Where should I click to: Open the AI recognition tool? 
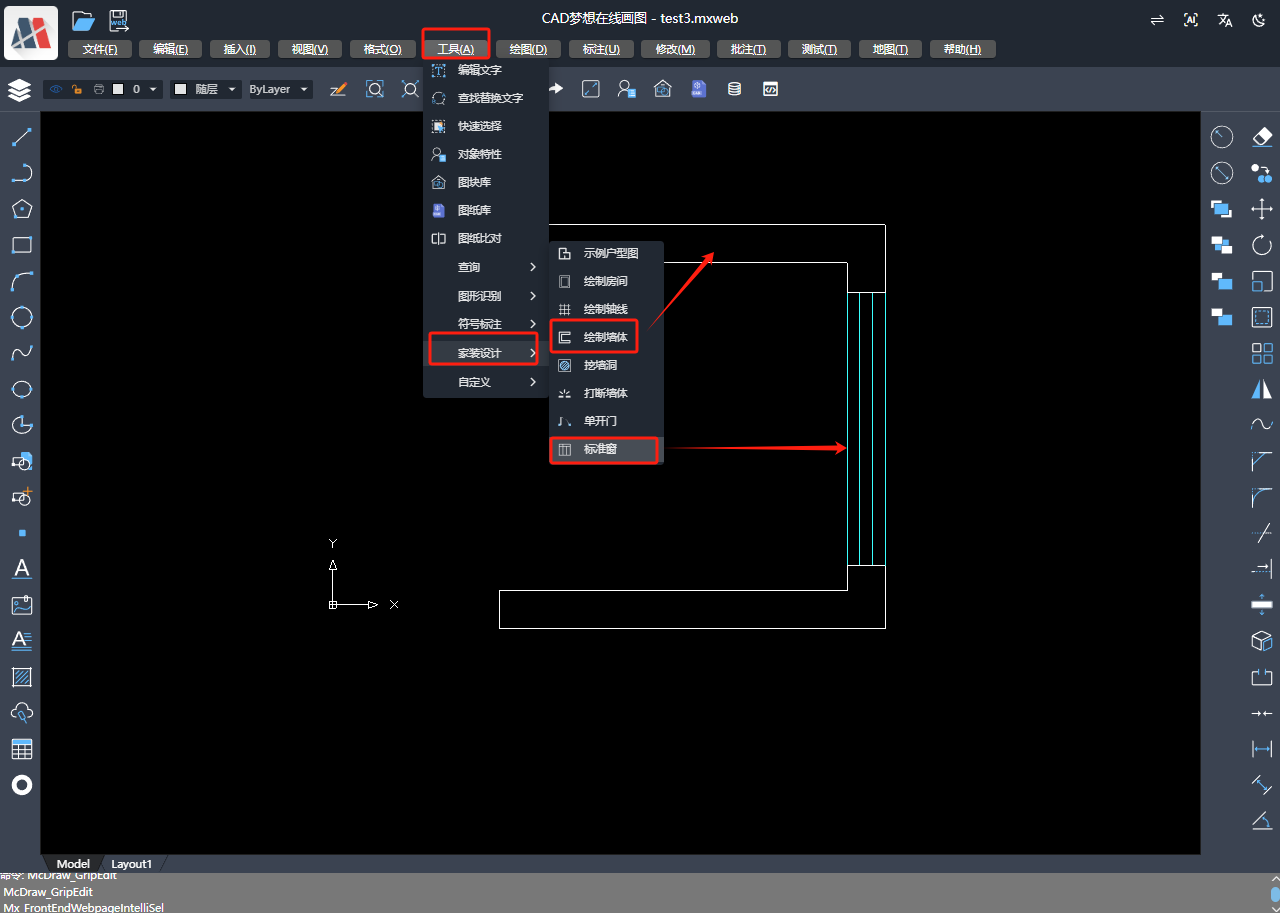(x=1190, y=20)
